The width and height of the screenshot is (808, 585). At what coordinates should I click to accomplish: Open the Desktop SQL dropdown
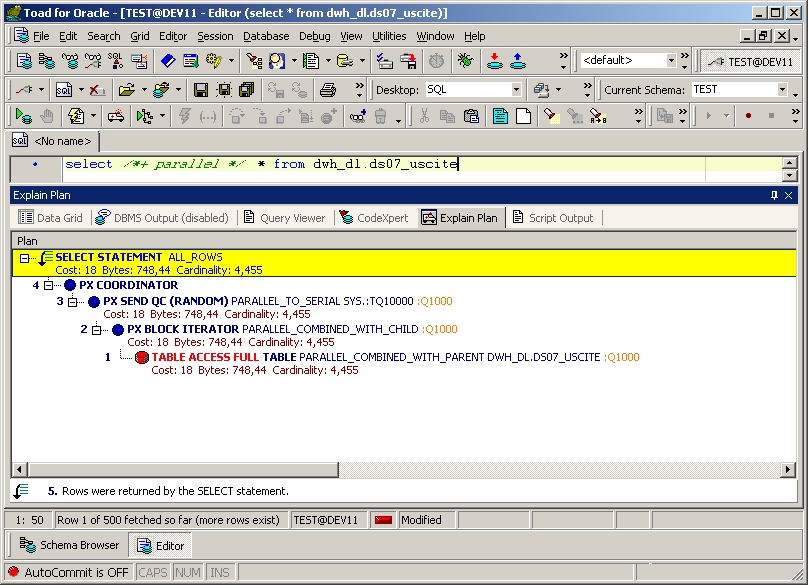click(516, 89)
